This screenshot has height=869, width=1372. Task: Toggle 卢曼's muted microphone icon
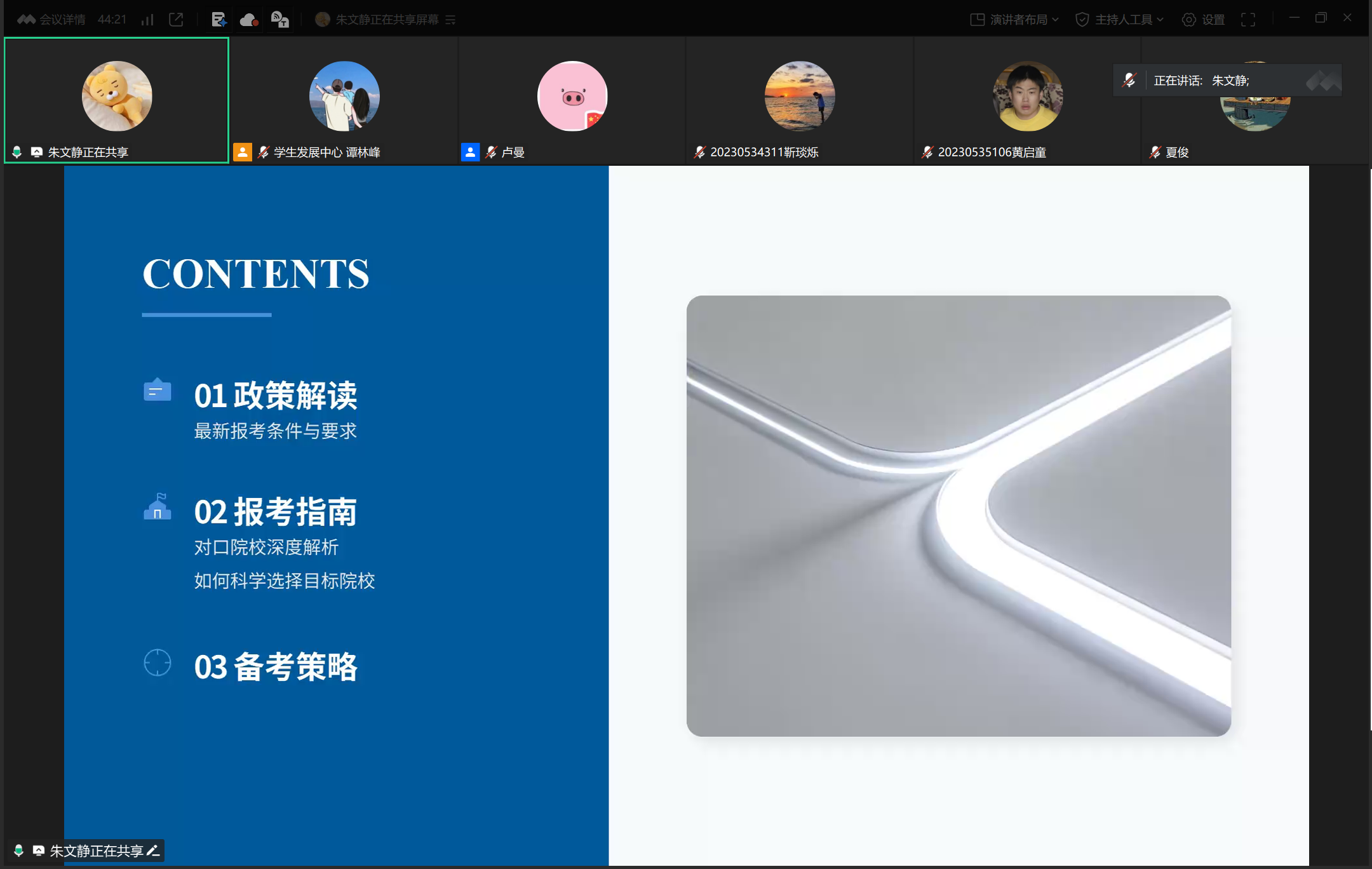click(x=491, y=152)
